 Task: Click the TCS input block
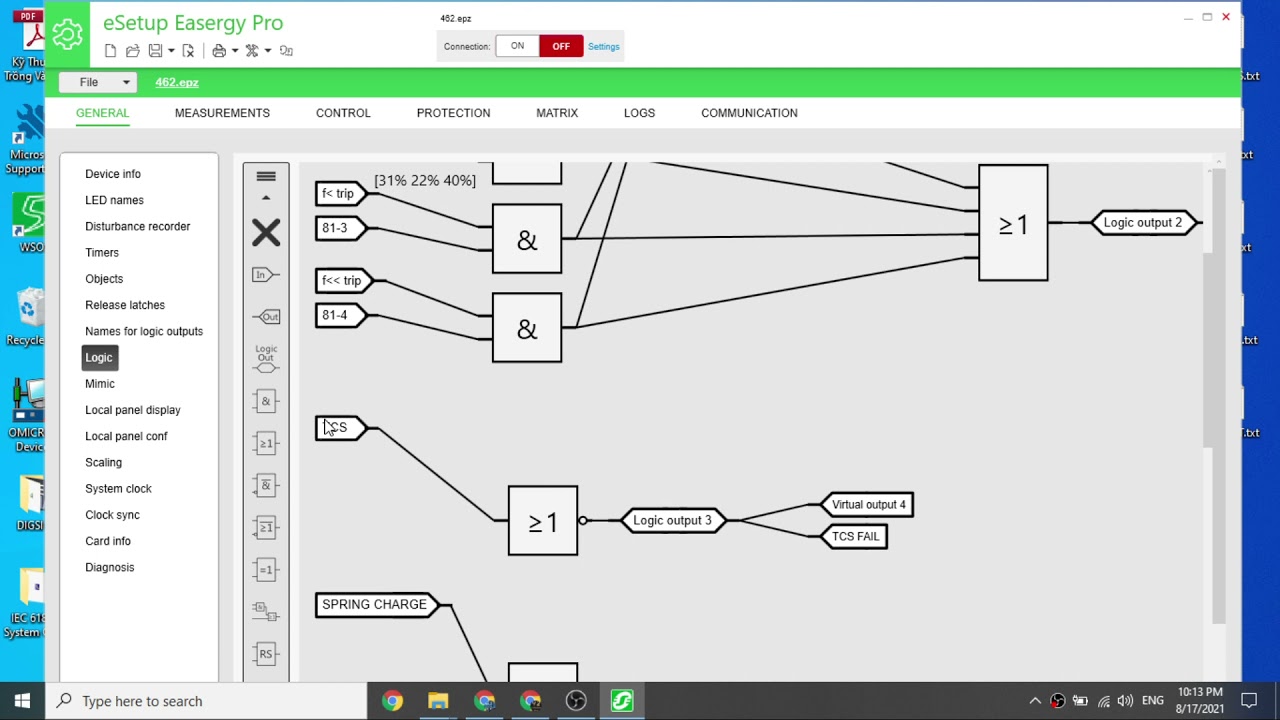point(341,428)
